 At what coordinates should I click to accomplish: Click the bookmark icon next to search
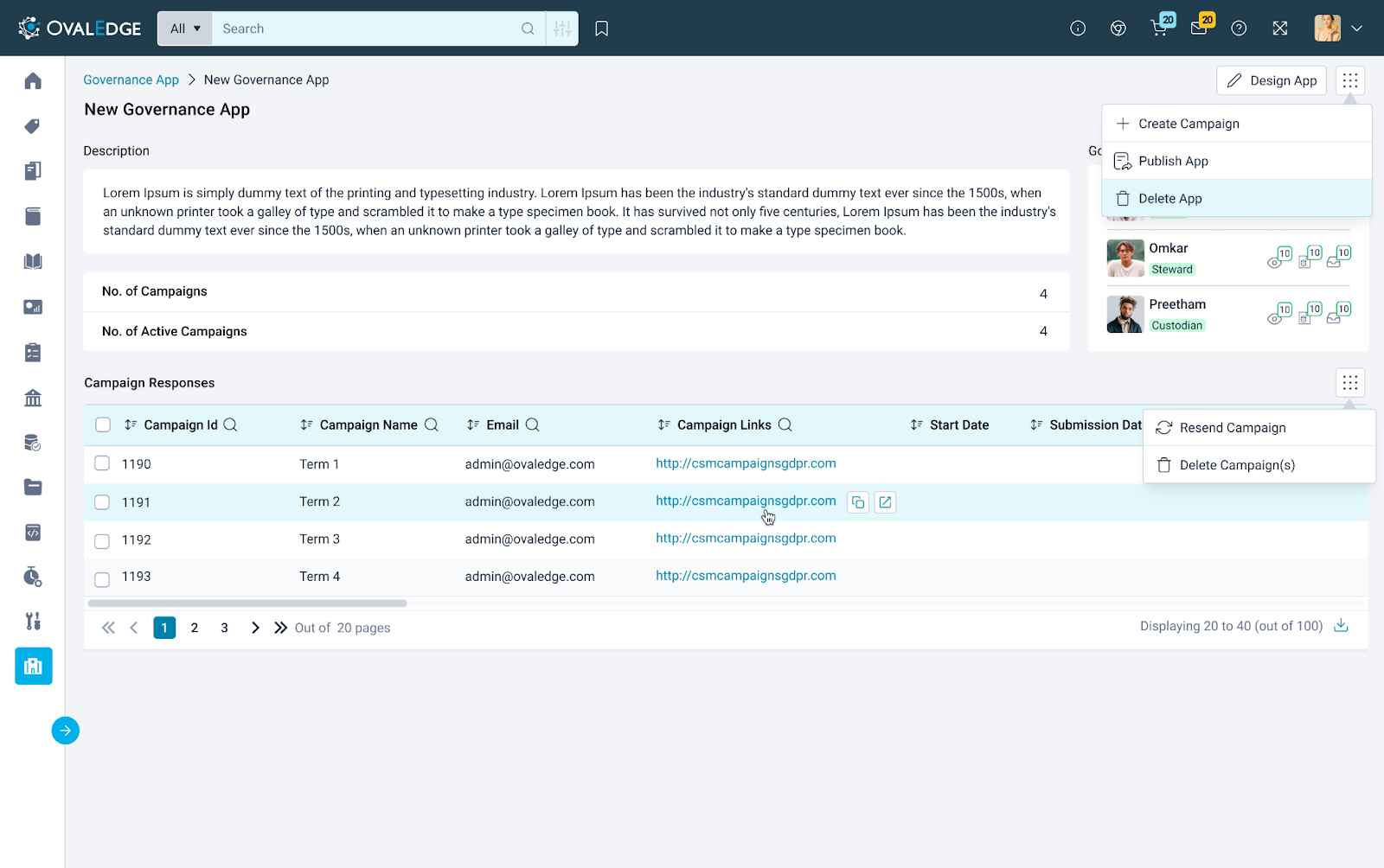tap(602, 29)
